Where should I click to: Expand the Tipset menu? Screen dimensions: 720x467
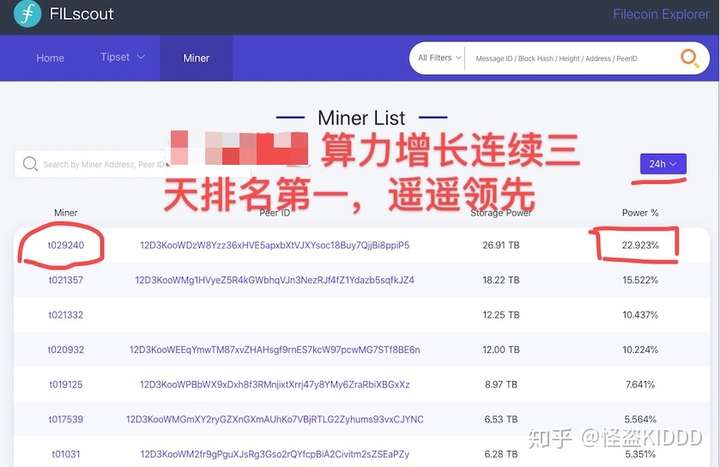[x=123, y=57]
